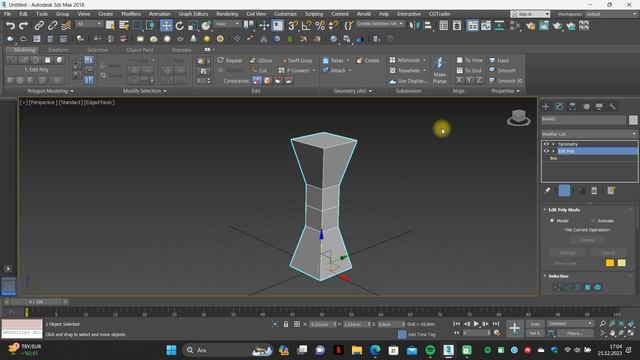Toggle the Percent Snap icon
Screen dimensions: 640x360
pos(320,26)
